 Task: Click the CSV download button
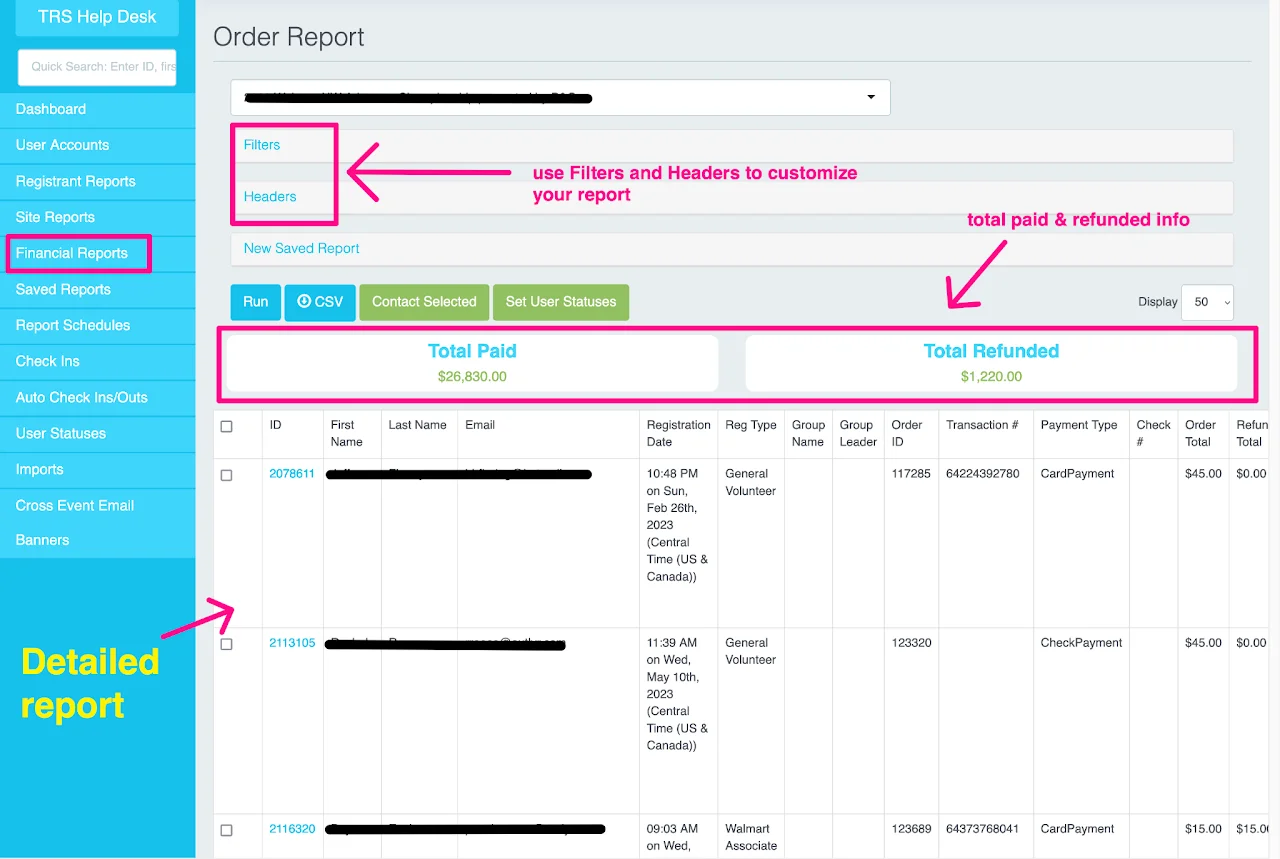(320, 302)
